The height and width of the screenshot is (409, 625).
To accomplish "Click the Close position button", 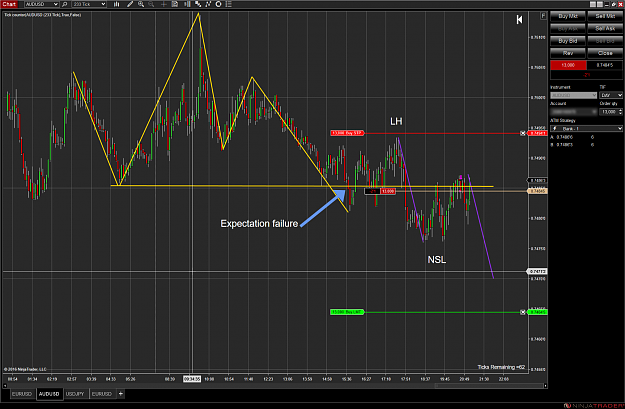I will pyautogui.click(x=605, y=53).
